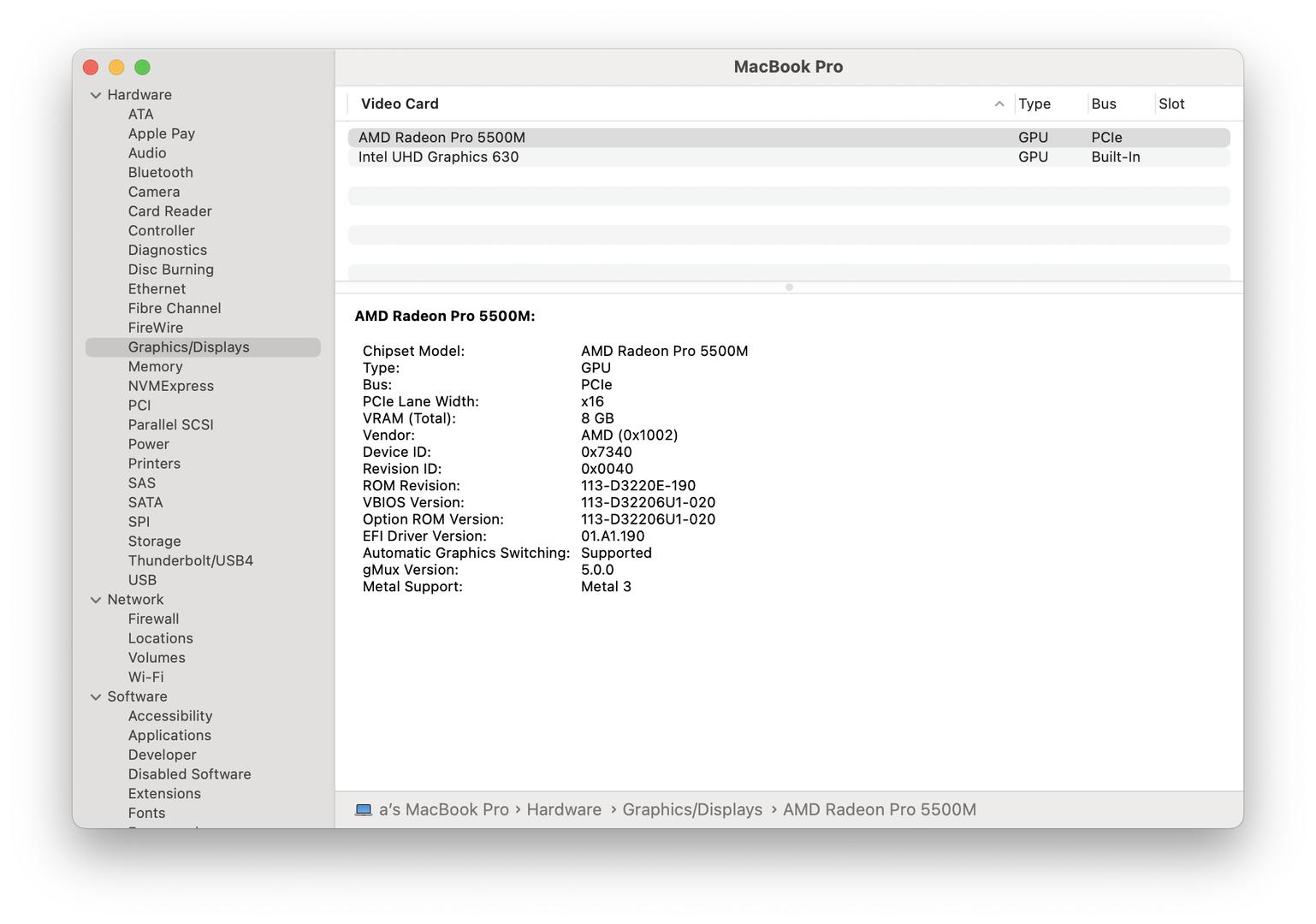Open Bluetooth in the sidebar
Screen dimensions: 1316x924
[x=160, y=173]
